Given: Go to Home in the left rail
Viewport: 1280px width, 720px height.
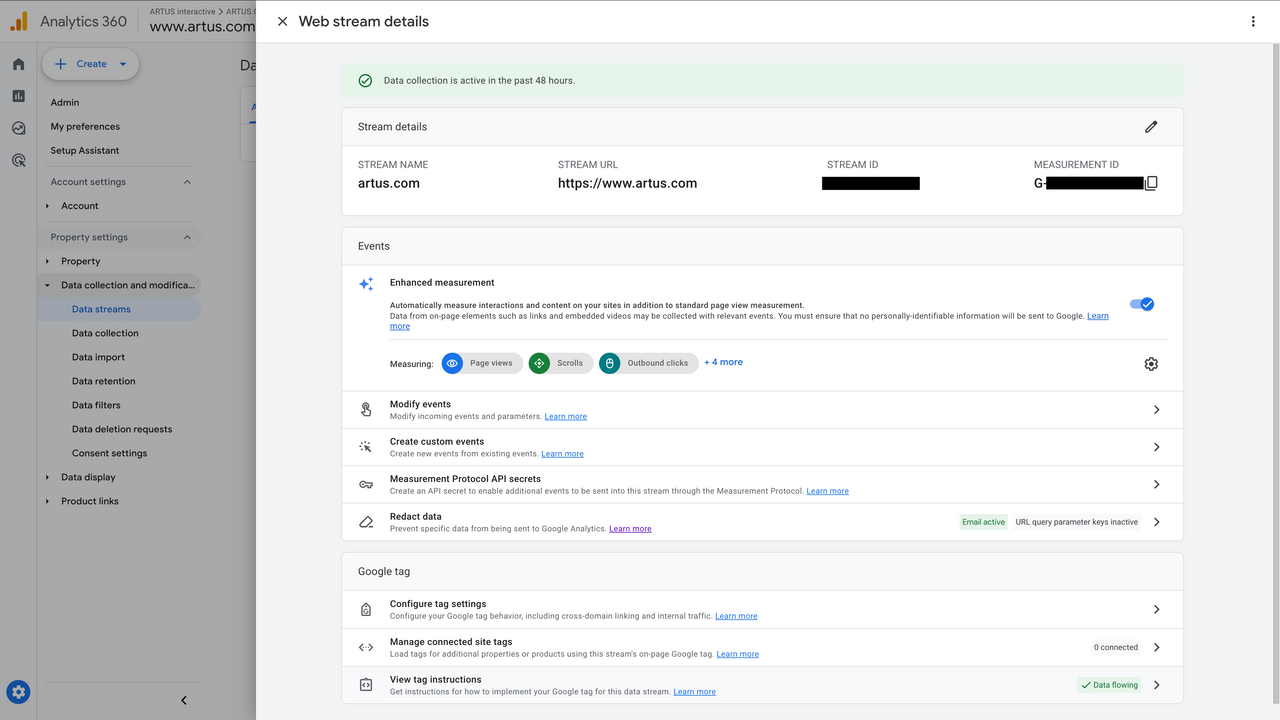Looking at the screenshot, I should click(x=18, y=64).
